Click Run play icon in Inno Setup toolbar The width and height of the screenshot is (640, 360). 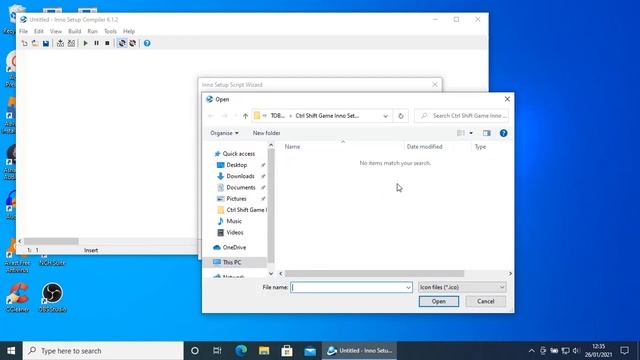(x=85, y=43)
